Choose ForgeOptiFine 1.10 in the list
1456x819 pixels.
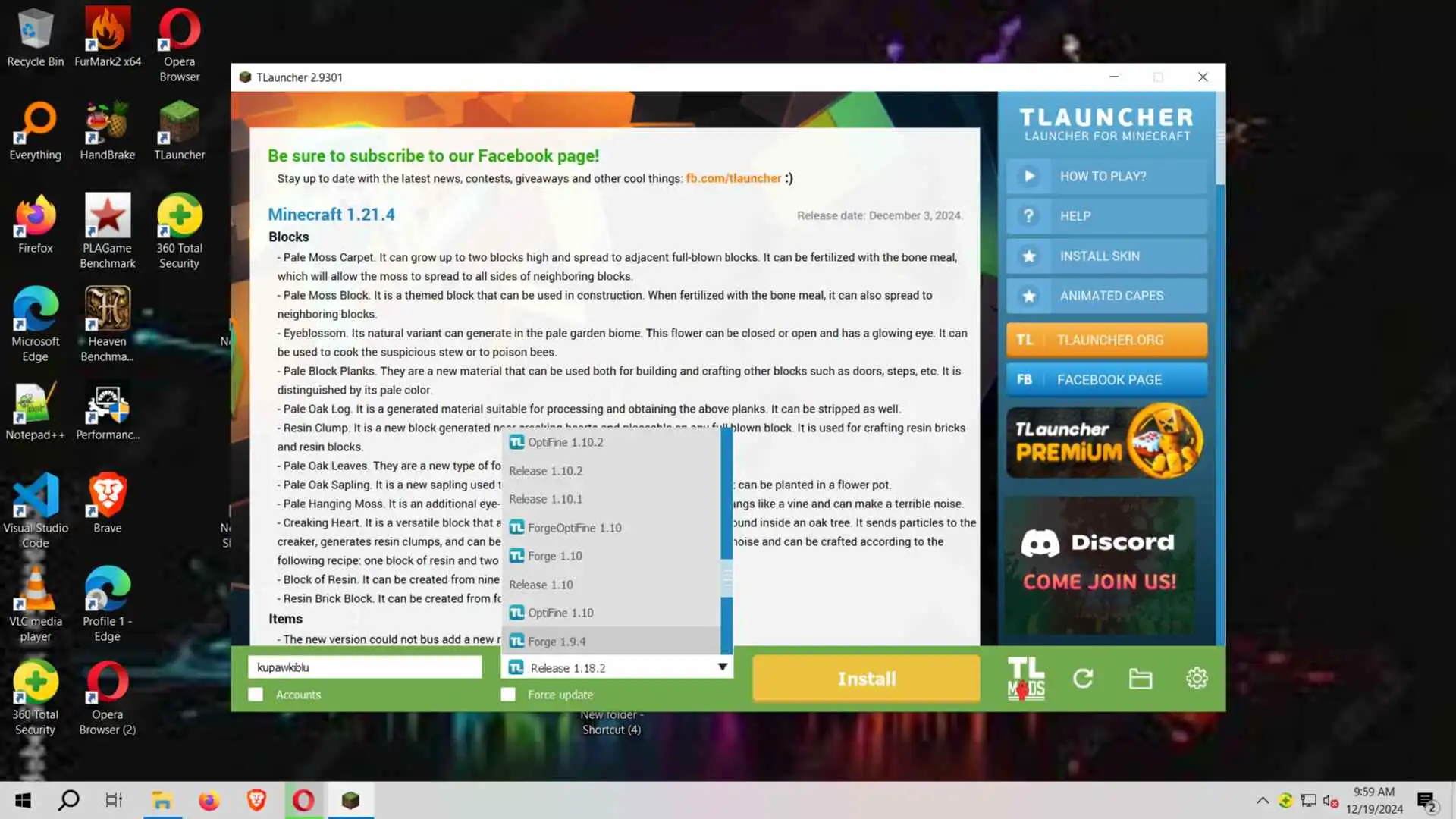[574, 528]
